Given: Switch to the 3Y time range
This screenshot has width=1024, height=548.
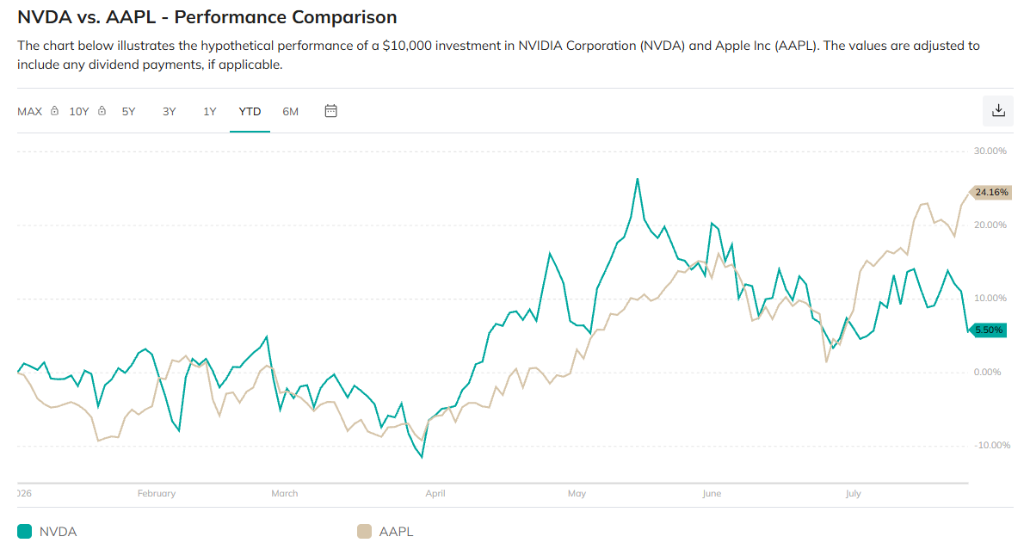Looking at the screenshot, I should pos(169,112).
